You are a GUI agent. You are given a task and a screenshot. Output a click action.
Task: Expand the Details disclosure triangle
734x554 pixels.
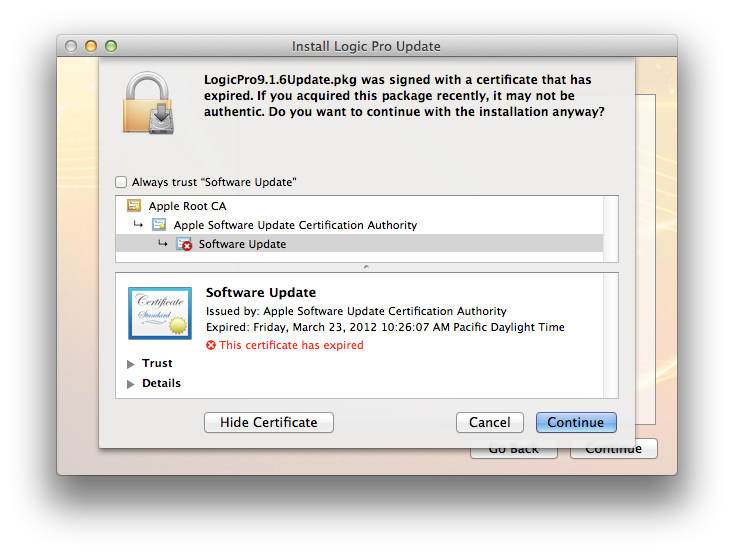pyautogui.click(x=131, y=384)
